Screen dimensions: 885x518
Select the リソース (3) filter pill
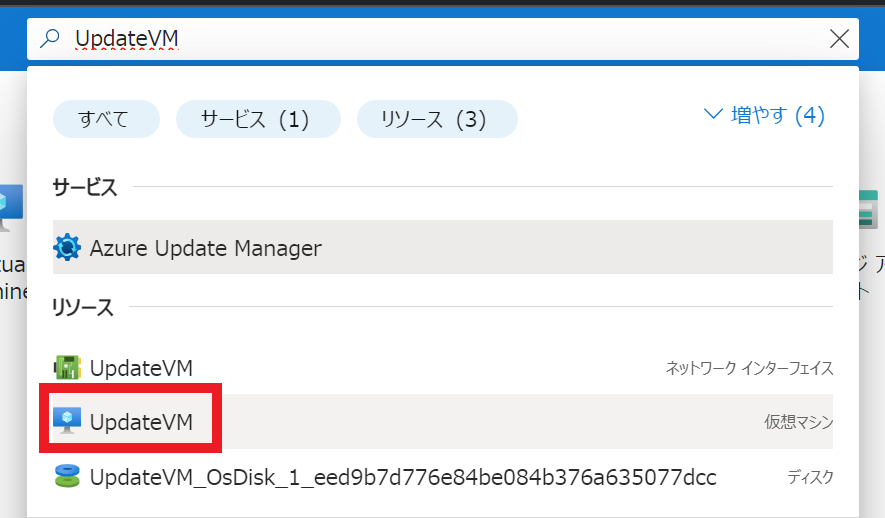click(x=437, y=119)
